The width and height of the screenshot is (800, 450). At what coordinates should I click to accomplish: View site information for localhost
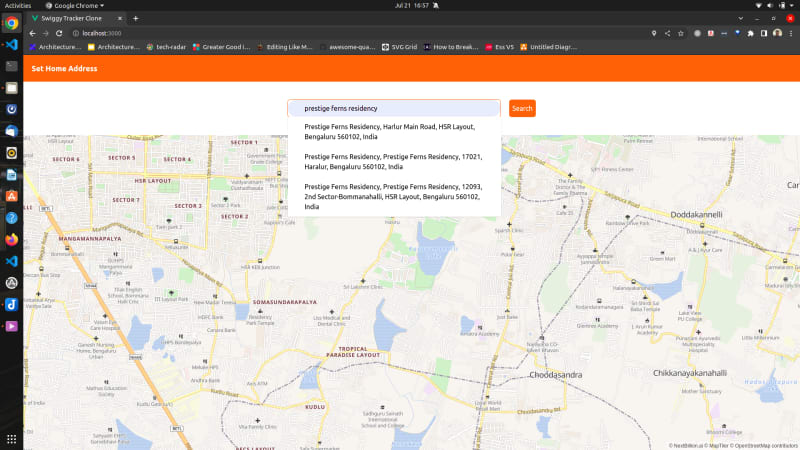point(76,33)
